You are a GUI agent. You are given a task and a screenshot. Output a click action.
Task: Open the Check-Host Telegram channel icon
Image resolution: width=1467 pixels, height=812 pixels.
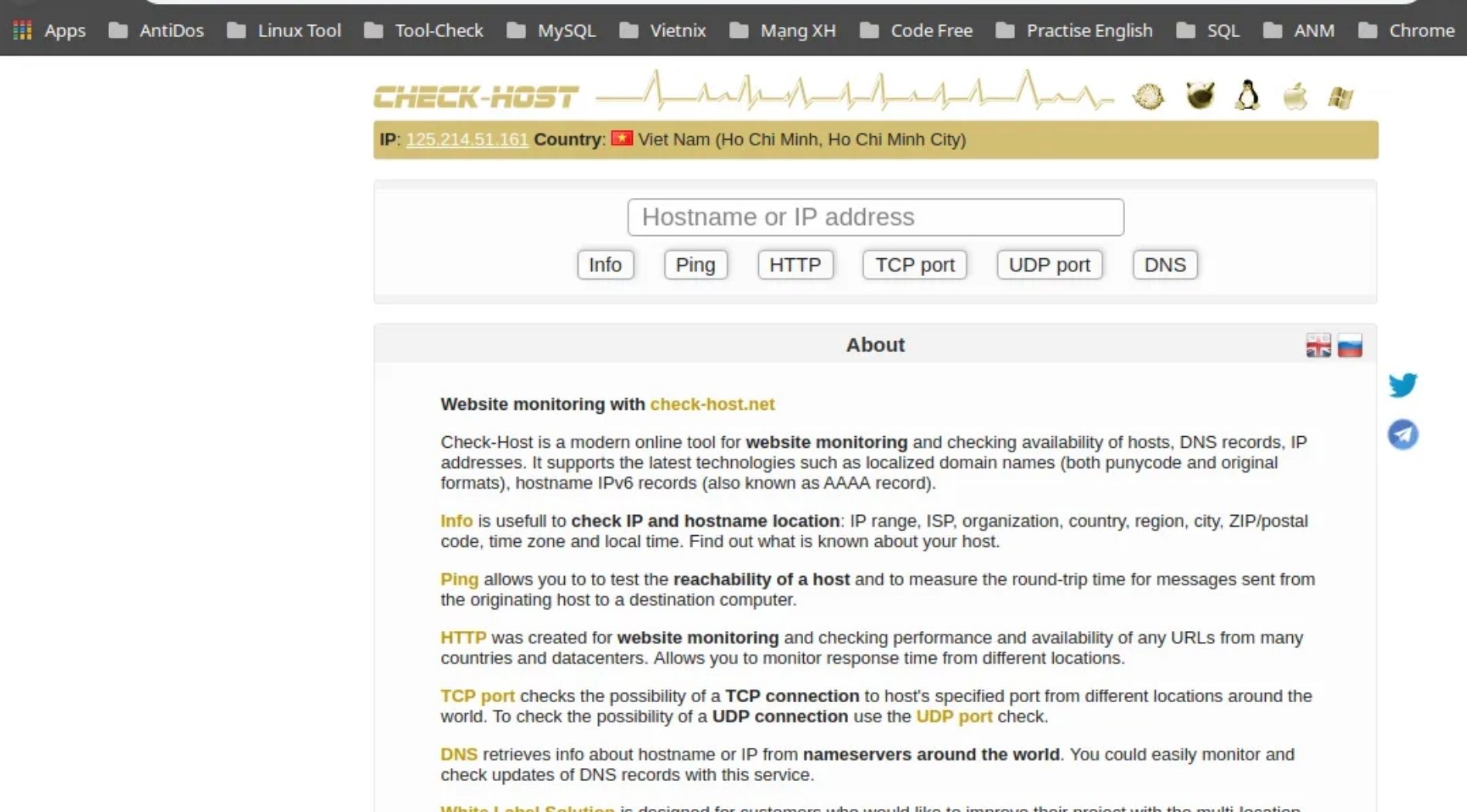tap(1403, 435)
